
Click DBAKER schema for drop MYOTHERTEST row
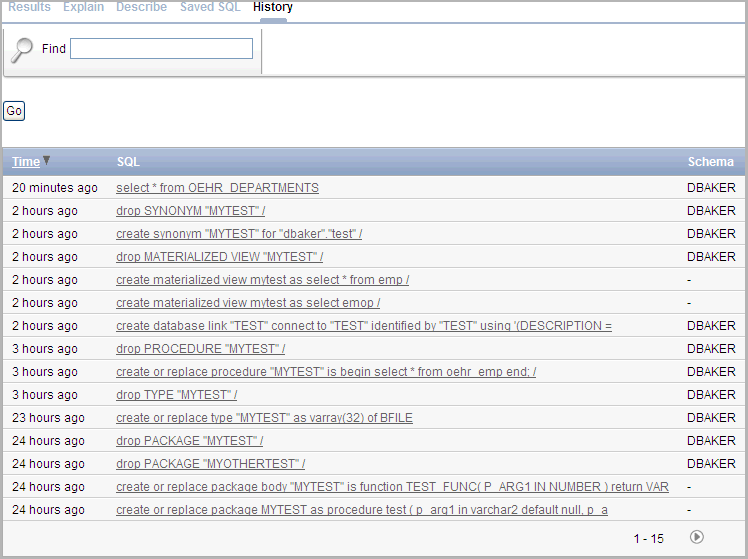click(711, 464)
